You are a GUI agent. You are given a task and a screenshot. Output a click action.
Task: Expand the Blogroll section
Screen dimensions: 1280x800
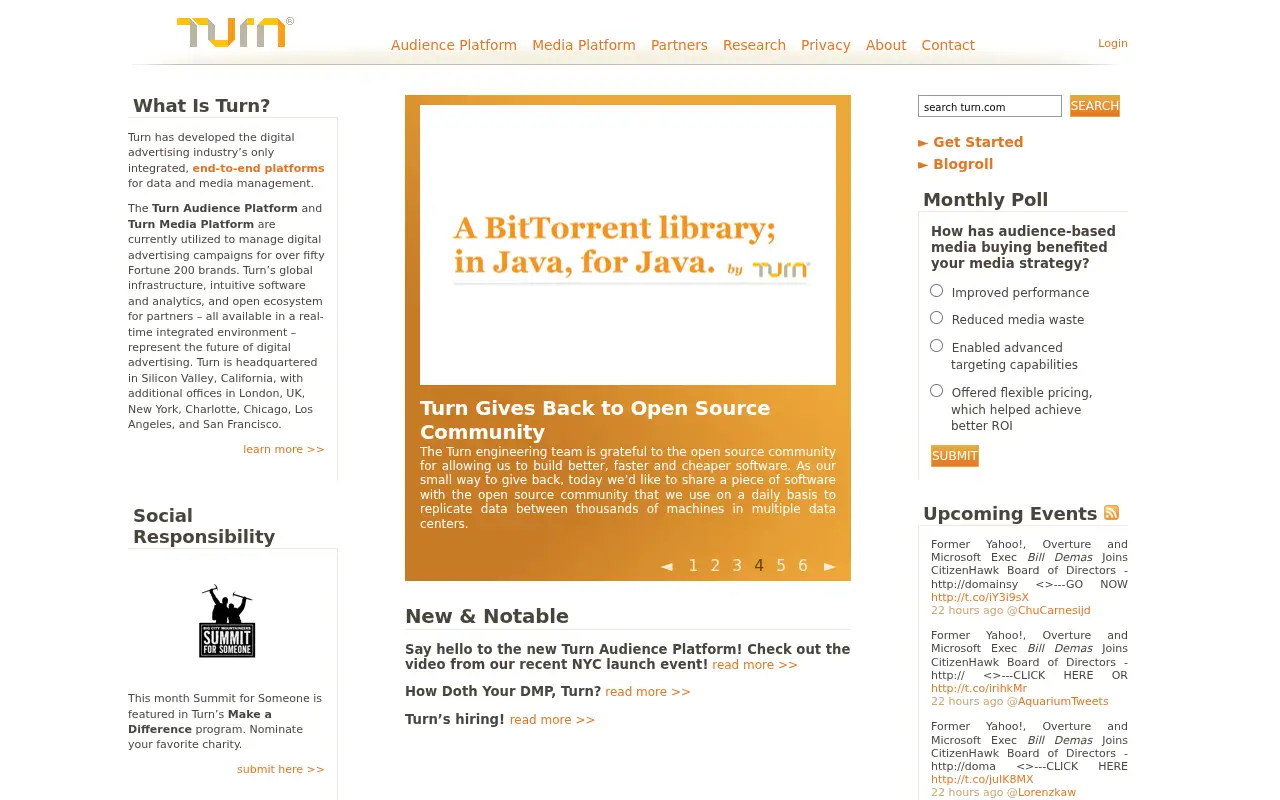[956, 164]
